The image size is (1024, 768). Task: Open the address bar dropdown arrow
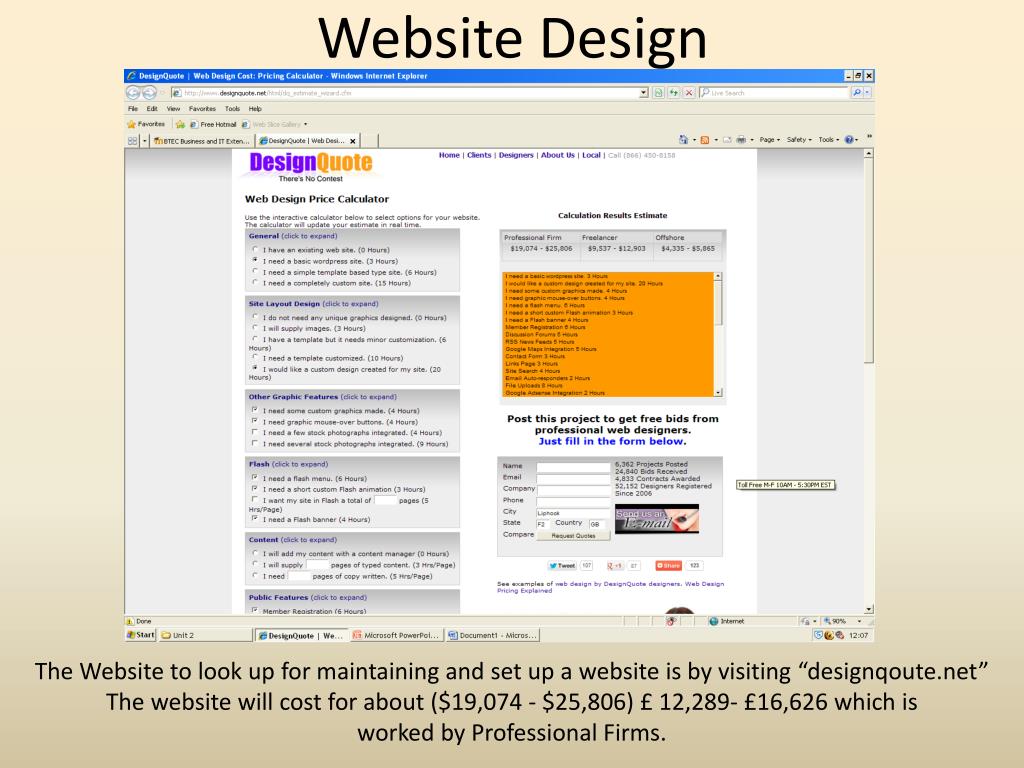644,93
